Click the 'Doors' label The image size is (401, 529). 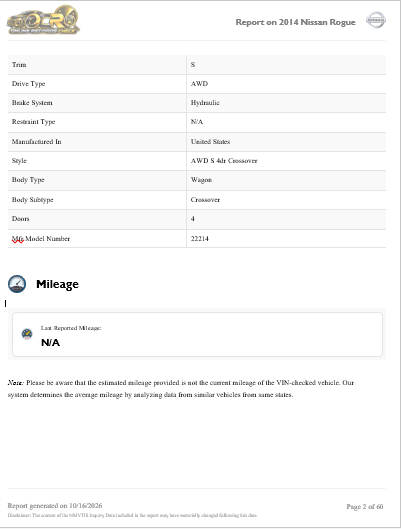coord(21,219)
